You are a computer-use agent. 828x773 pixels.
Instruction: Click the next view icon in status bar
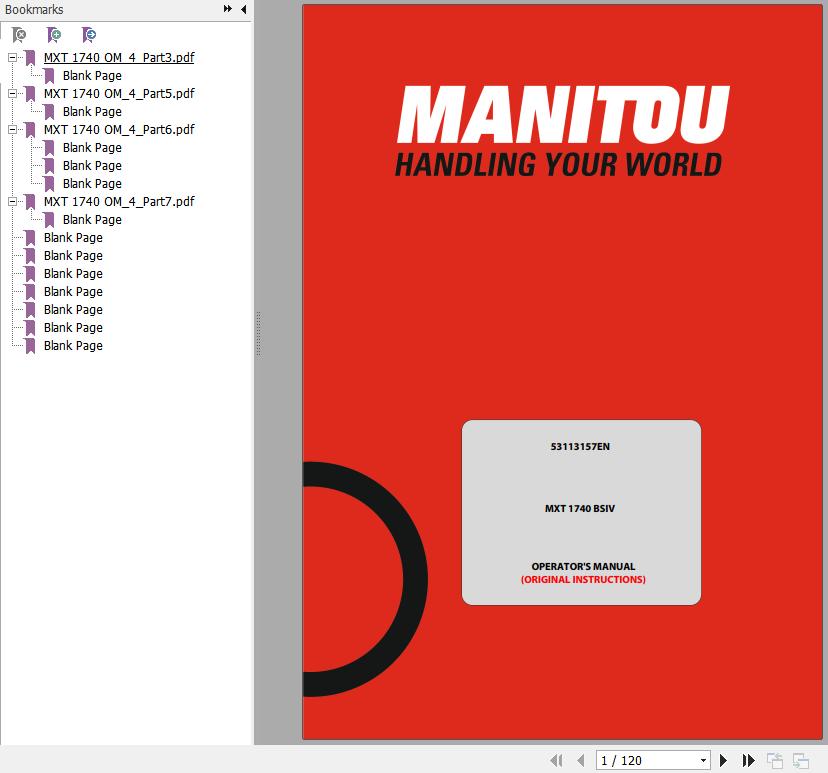point(801,760)
